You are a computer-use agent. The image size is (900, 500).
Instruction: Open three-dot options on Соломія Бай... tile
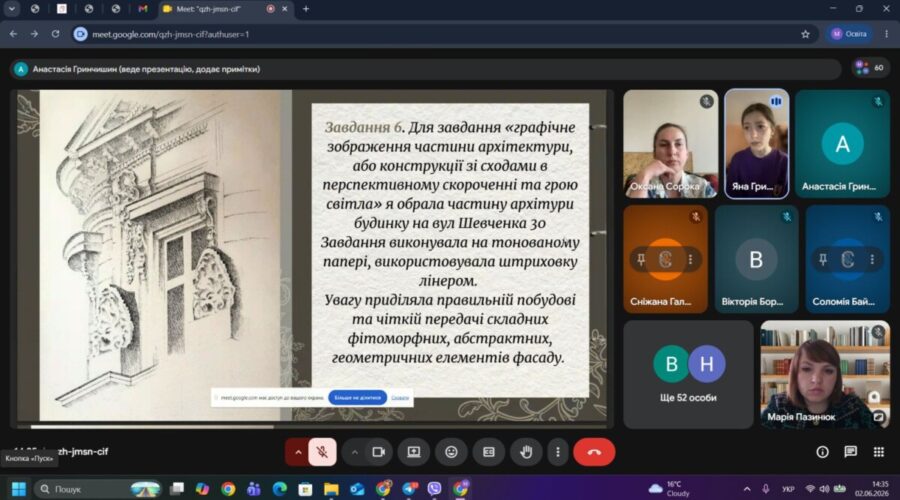tap(872, 259)
